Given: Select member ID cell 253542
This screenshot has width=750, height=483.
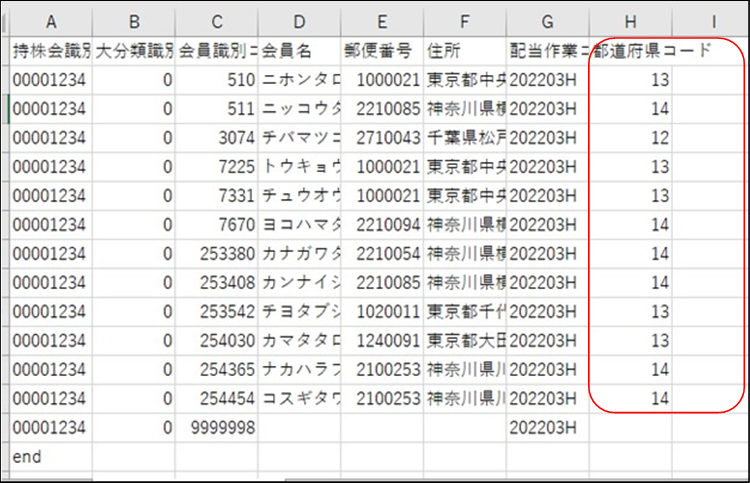Looking at the screenshot, I should [216, 312].
